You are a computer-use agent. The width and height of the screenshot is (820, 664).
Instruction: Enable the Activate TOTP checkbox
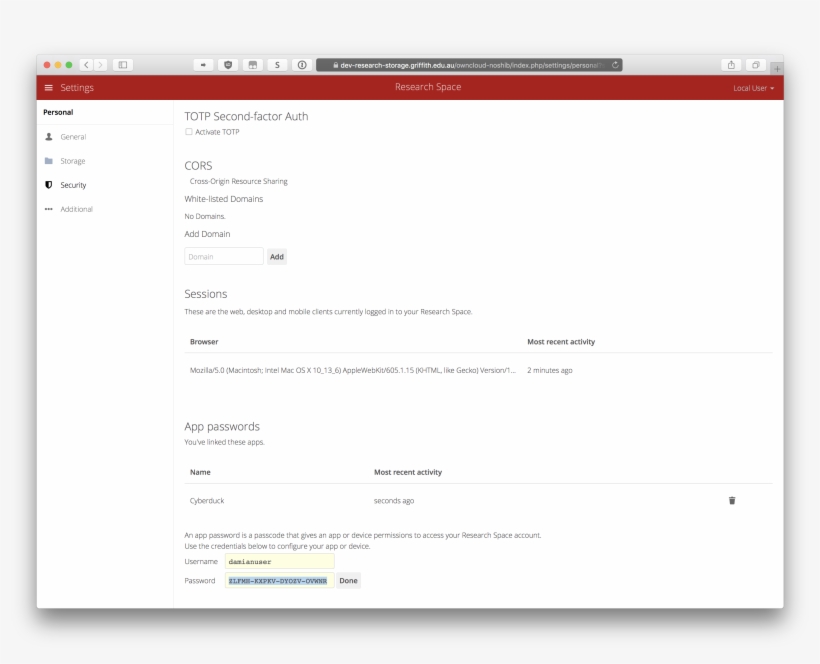tap(187, 131)
